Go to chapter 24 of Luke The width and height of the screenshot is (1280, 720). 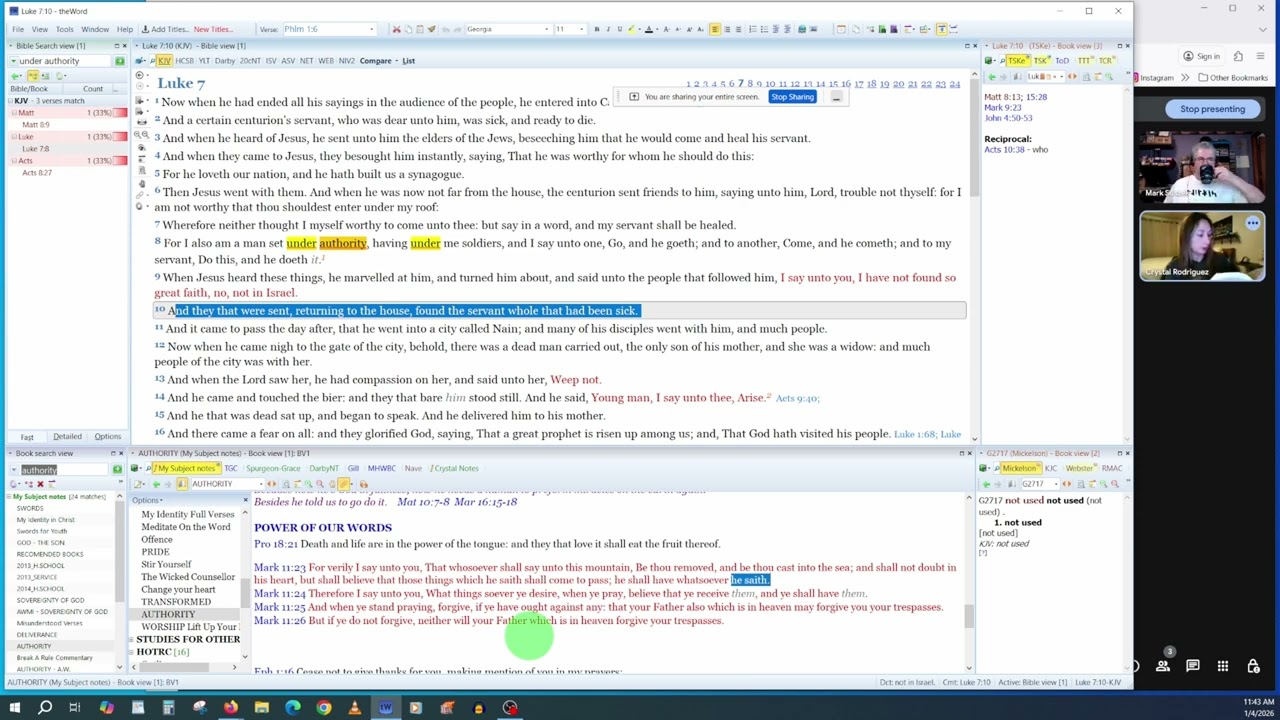coord(955,84)
